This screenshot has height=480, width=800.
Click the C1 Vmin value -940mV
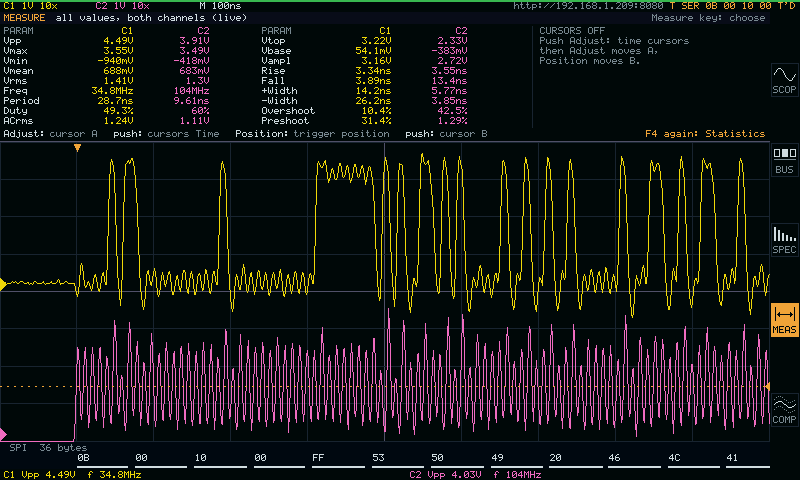point(113,61)
